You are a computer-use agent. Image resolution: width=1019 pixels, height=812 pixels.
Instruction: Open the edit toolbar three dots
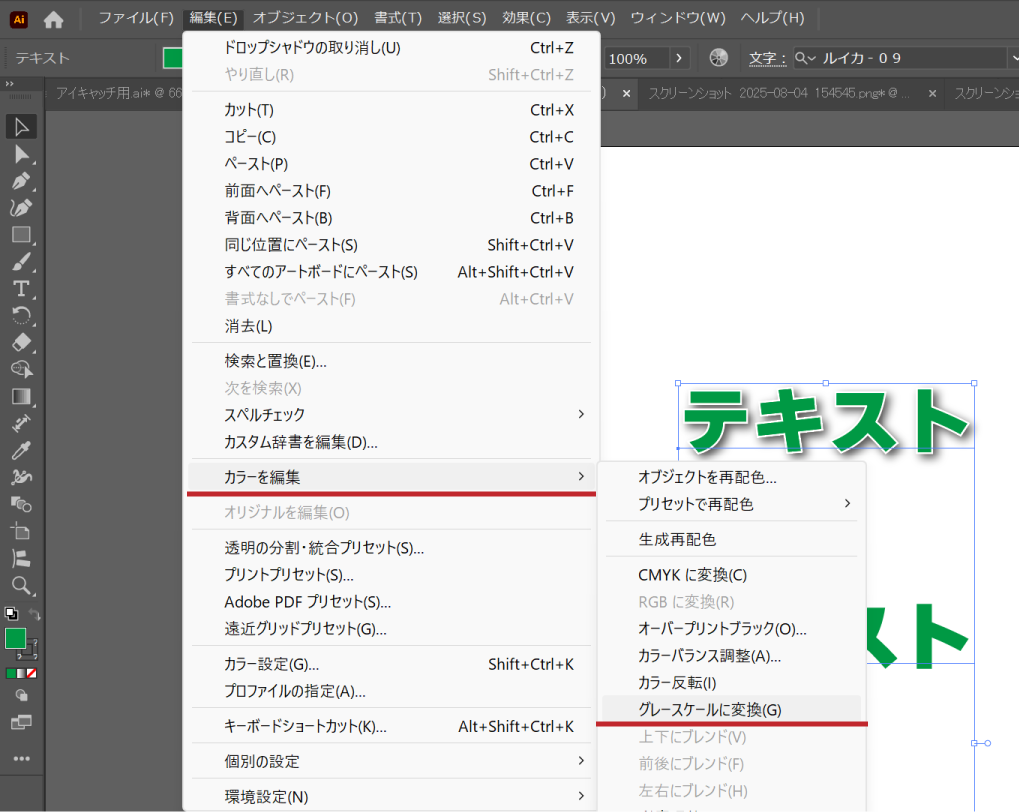[21, 759]
